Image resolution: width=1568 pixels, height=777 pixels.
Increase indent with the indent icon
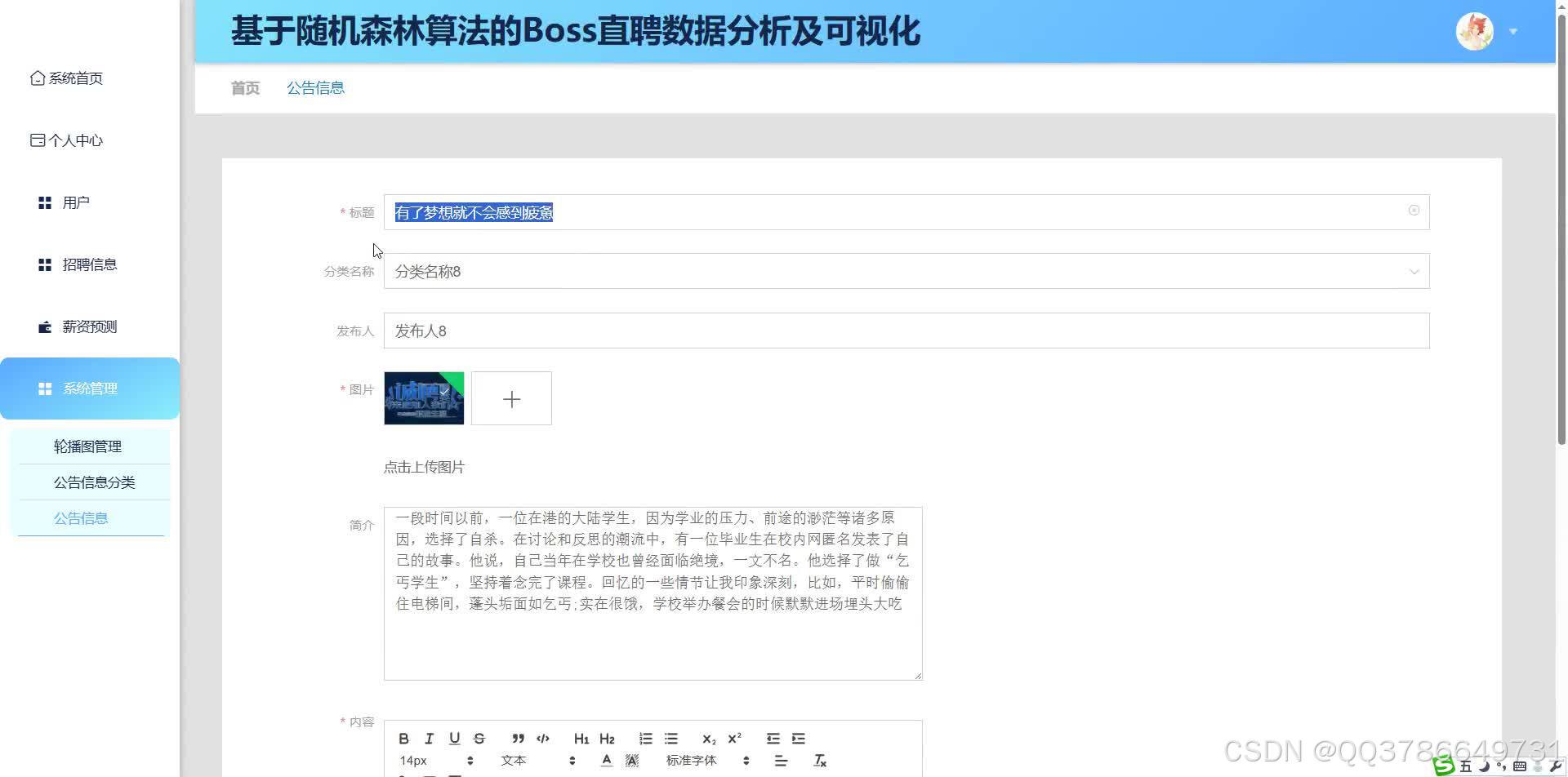798,739
